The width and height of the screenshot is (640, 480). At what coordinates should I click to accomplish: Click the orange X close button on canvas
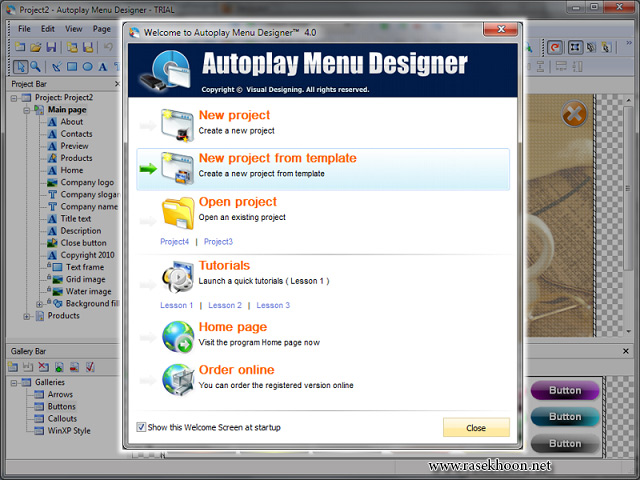574,113
